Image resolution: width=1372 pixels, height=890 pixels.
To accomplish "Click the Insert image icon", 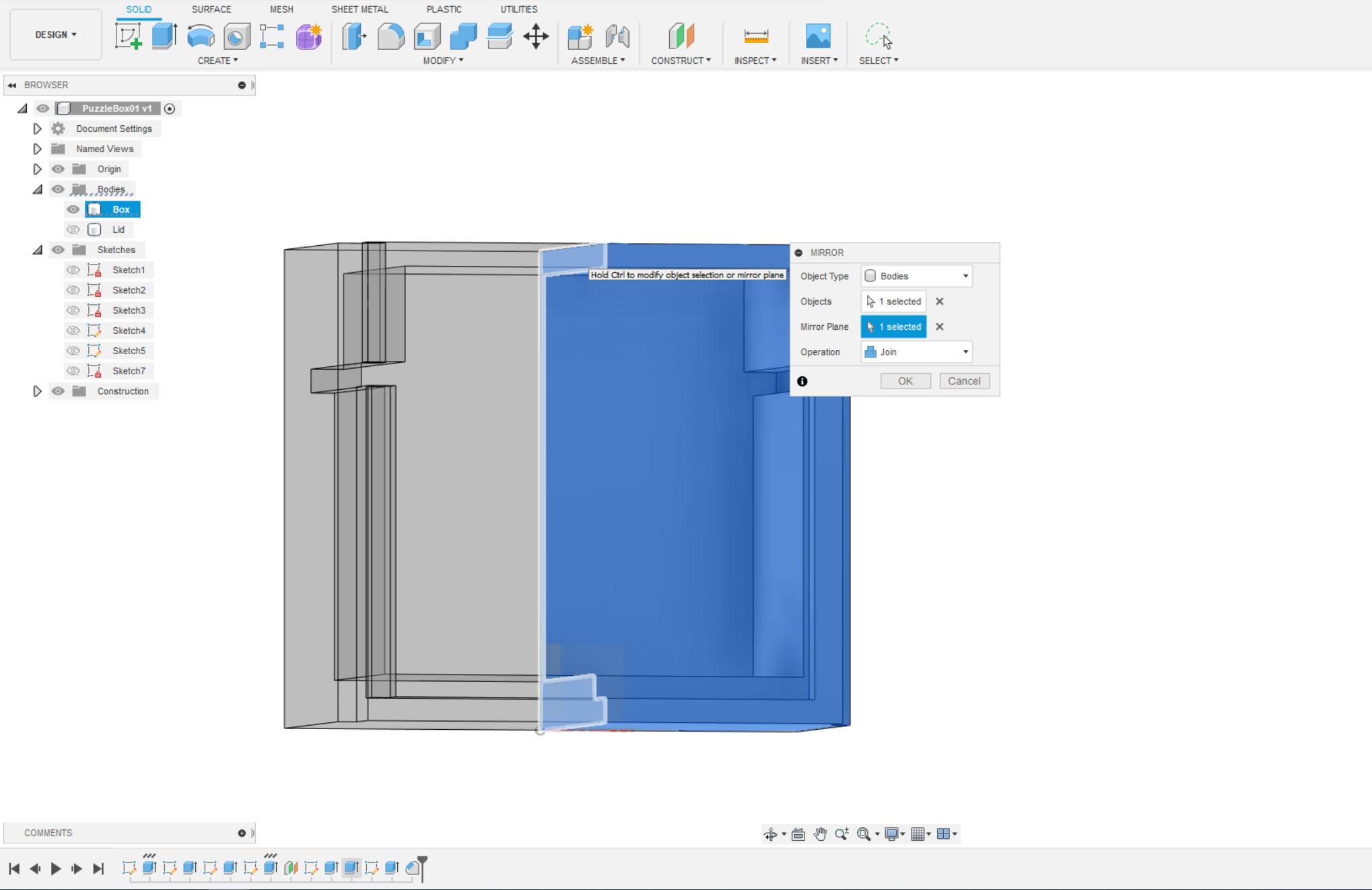I will pos(818,36).
